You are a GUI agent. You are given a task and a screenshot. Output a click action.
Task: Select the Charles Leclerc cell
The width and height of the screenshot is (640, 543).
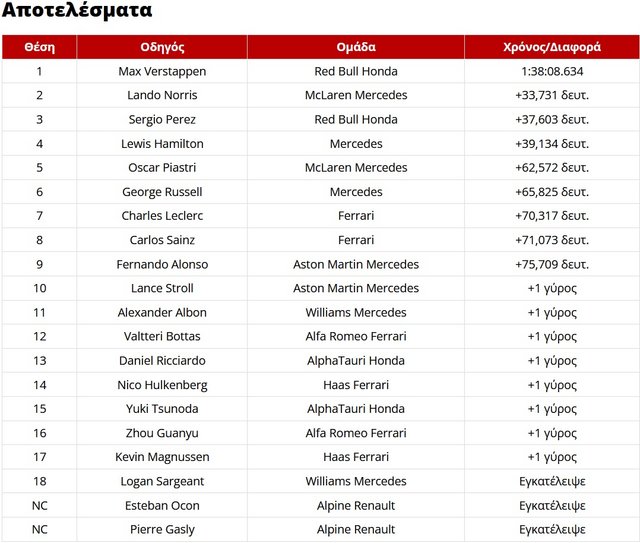[x=162, y=216]
